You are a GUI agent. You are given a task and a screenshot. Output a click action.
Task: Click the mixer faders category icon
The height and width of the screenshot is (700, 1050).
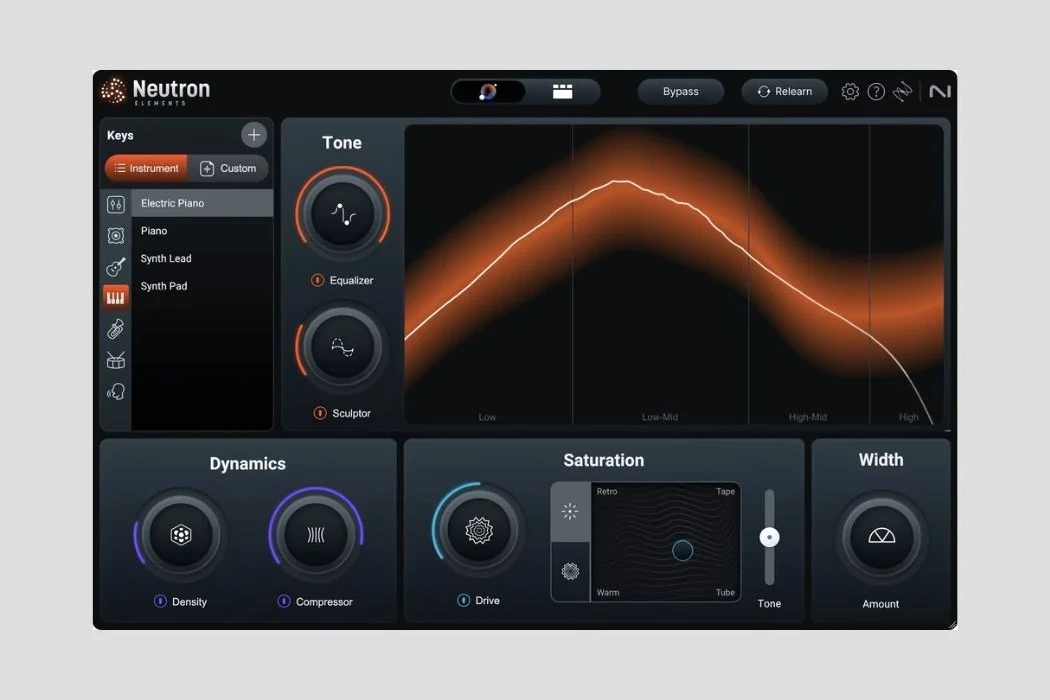click(x=116, y=204)
